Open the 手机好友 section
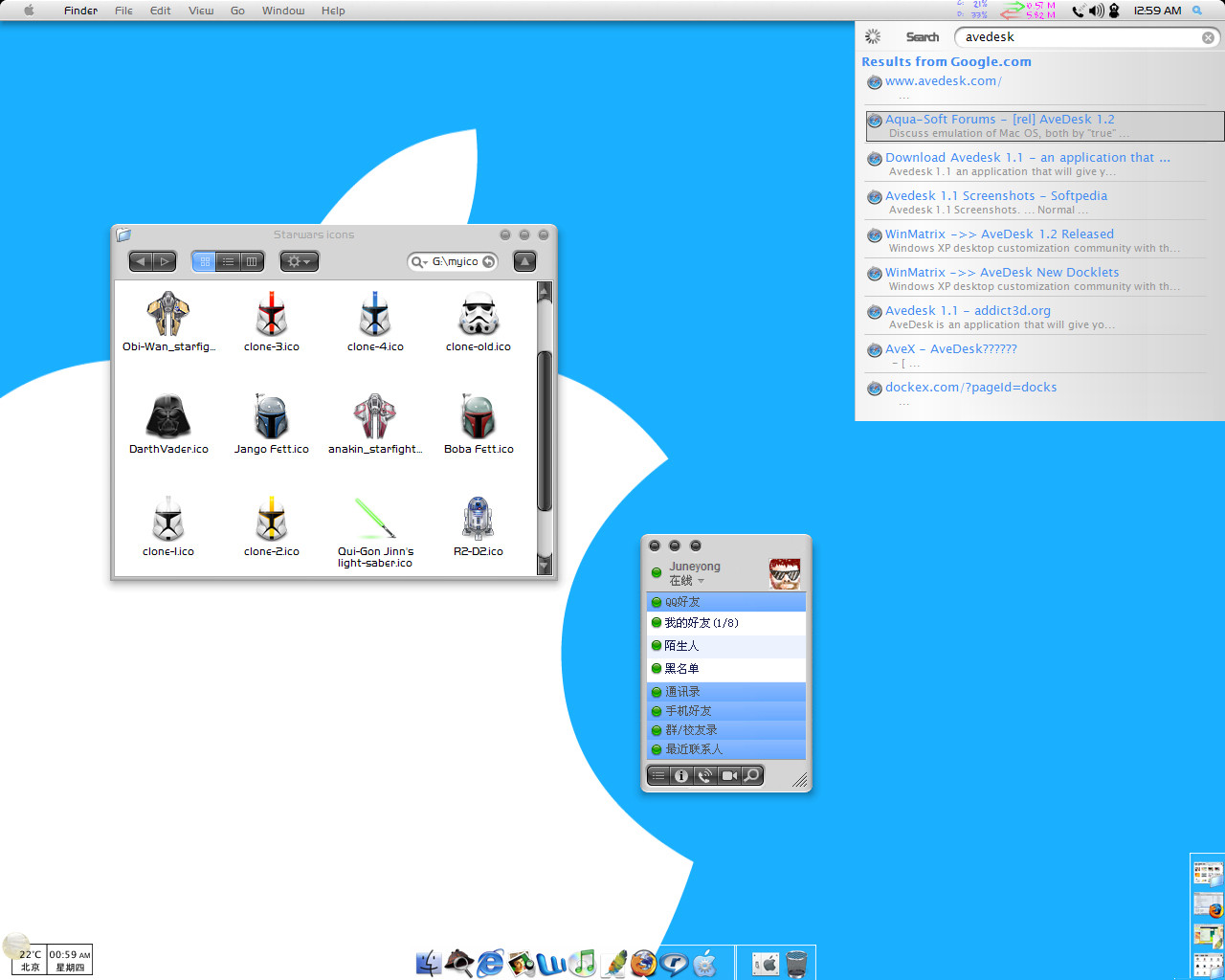This screenshot has height=980, width=1225. [x=726, y=711]
